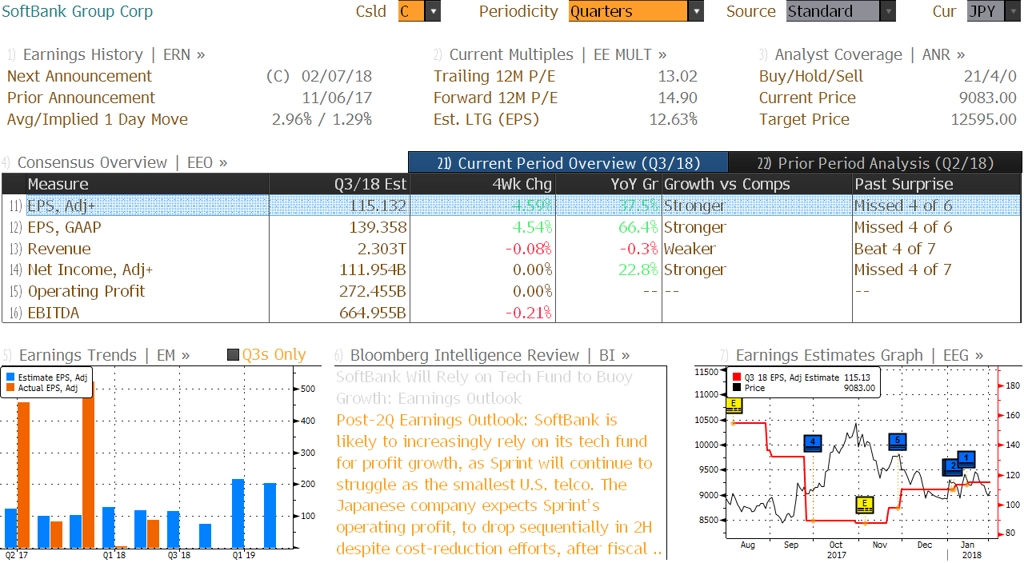This screenshot has height=563, width=1024.
Task: Click blue marker number 2 on the graph
Action: [952, 466]
